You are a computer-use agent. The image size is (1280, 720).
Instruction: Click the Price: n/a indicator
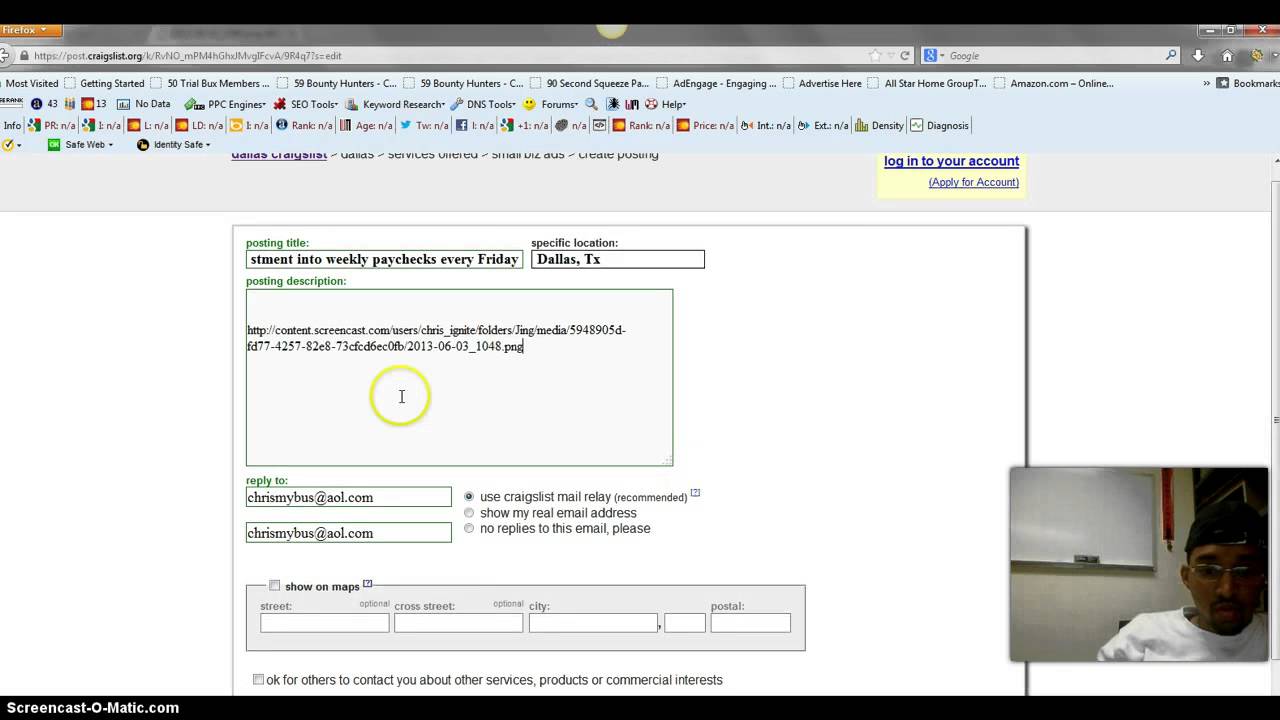point(705,126)
